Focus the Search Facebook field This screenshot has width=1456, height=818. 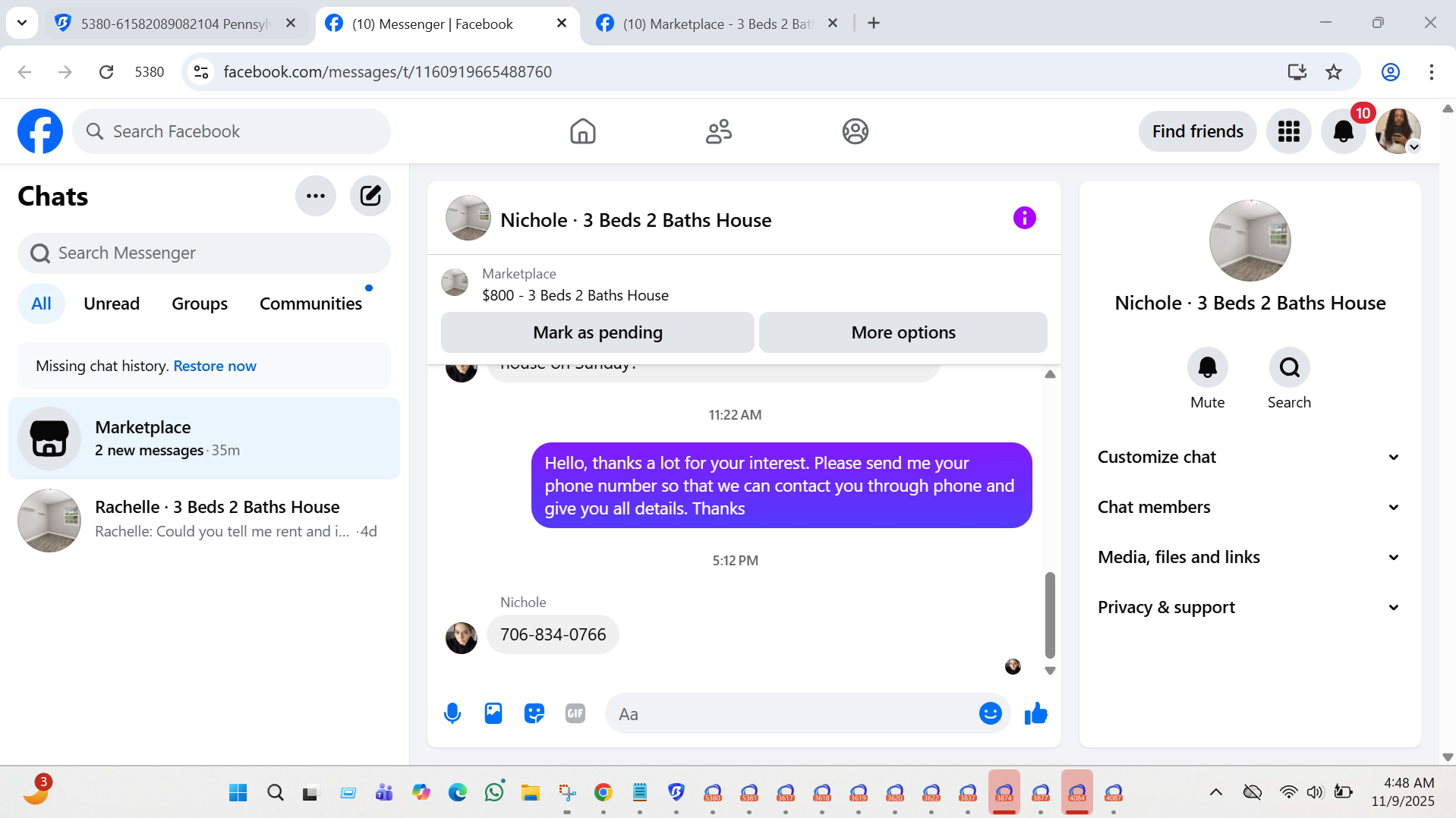[232, 131]
